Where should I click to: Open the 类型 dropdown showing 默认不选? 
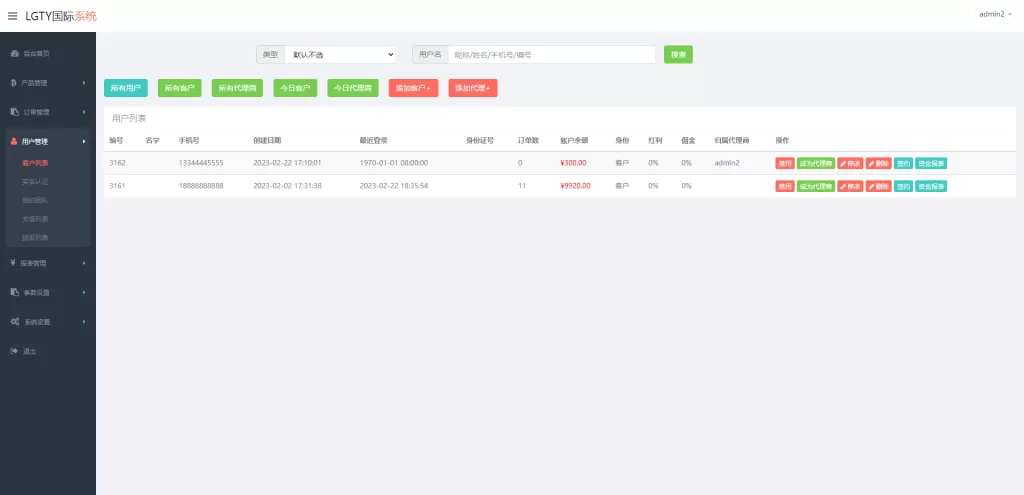click(340, 55)
